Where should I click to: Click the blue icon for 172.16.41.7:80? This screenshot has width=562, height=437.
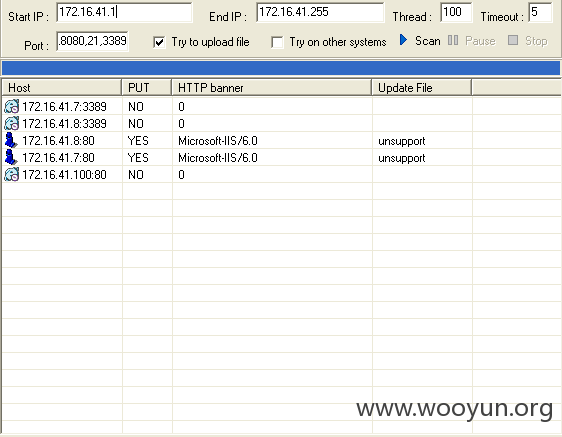11,157
